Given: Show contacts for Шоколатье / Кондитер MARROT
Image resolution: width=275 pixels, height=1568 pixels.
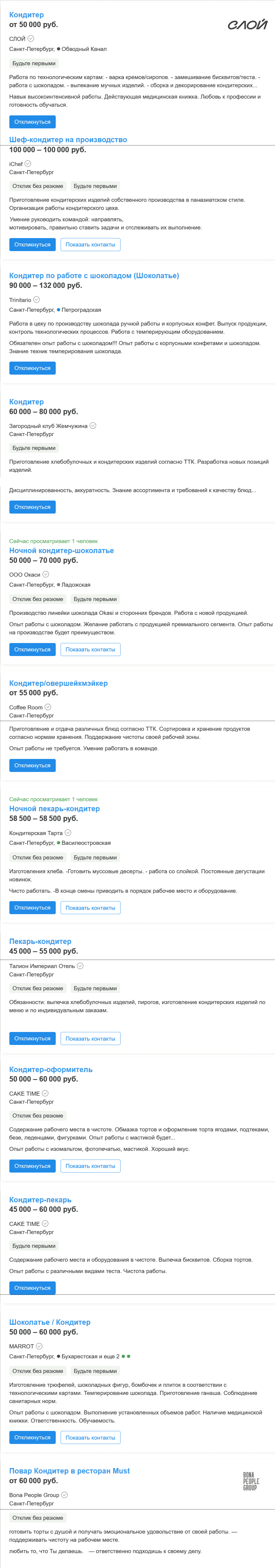Looking at the screenshot, I should pos(90,1438).
